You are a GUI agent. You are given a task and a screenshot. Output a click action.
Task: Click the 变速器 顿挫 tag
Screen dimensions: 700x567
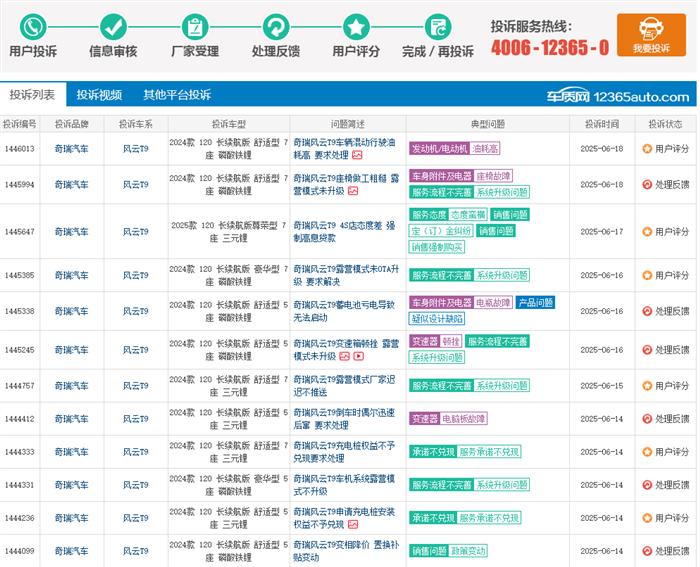click(435, 342)
